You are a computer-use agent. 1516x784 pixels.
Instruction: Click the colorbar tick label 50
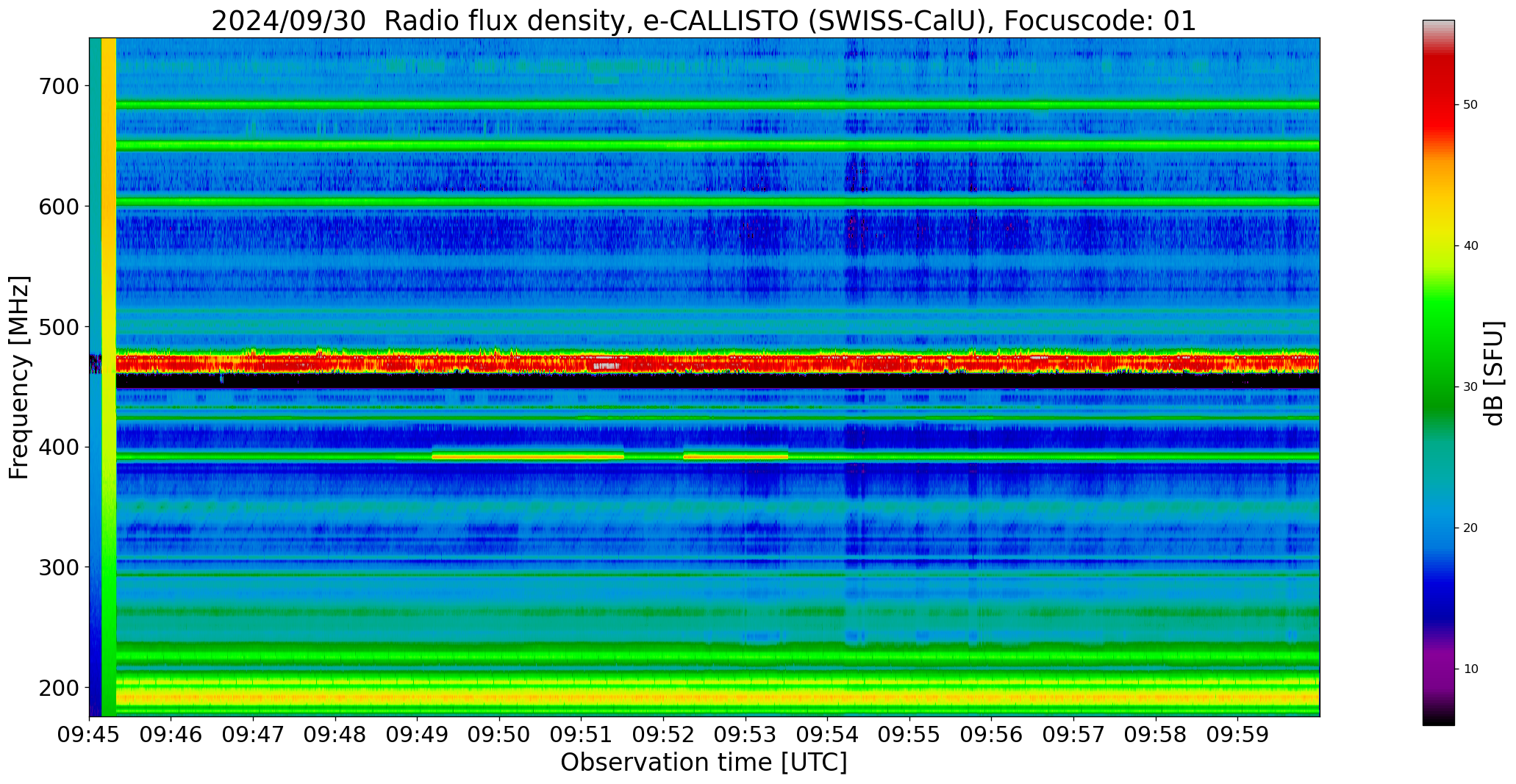click(1470, 105)
